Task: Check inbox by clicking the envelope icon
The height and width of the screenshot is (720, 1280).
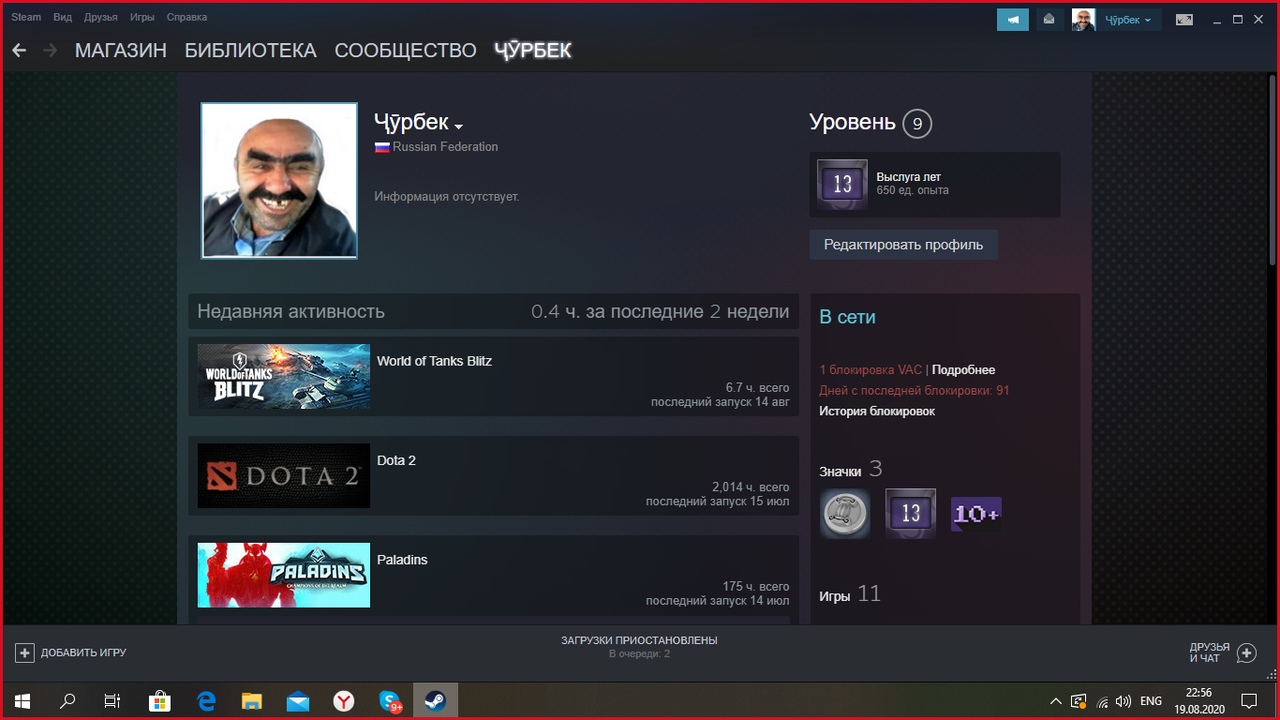Action: tap(1049, 19)
